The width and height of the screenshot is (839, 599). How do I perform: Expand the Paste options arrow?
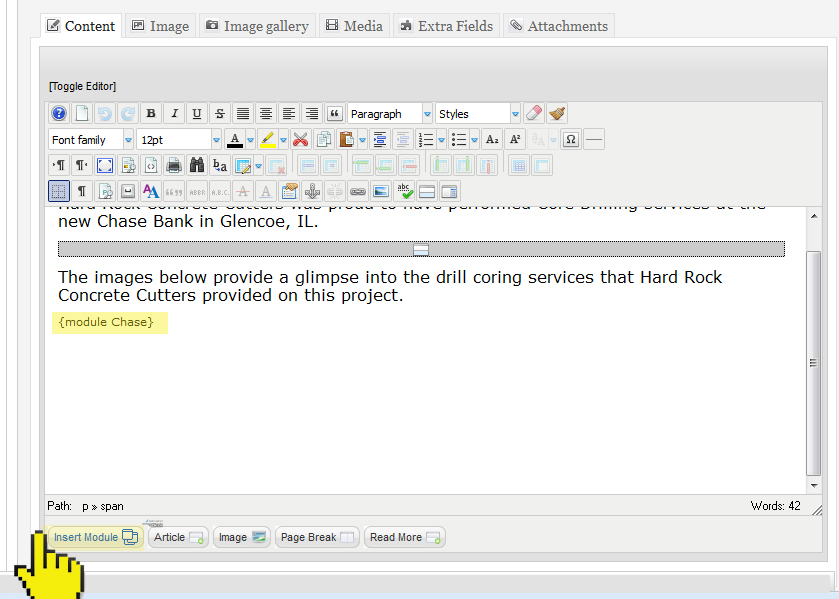click(x=363, y=140)
